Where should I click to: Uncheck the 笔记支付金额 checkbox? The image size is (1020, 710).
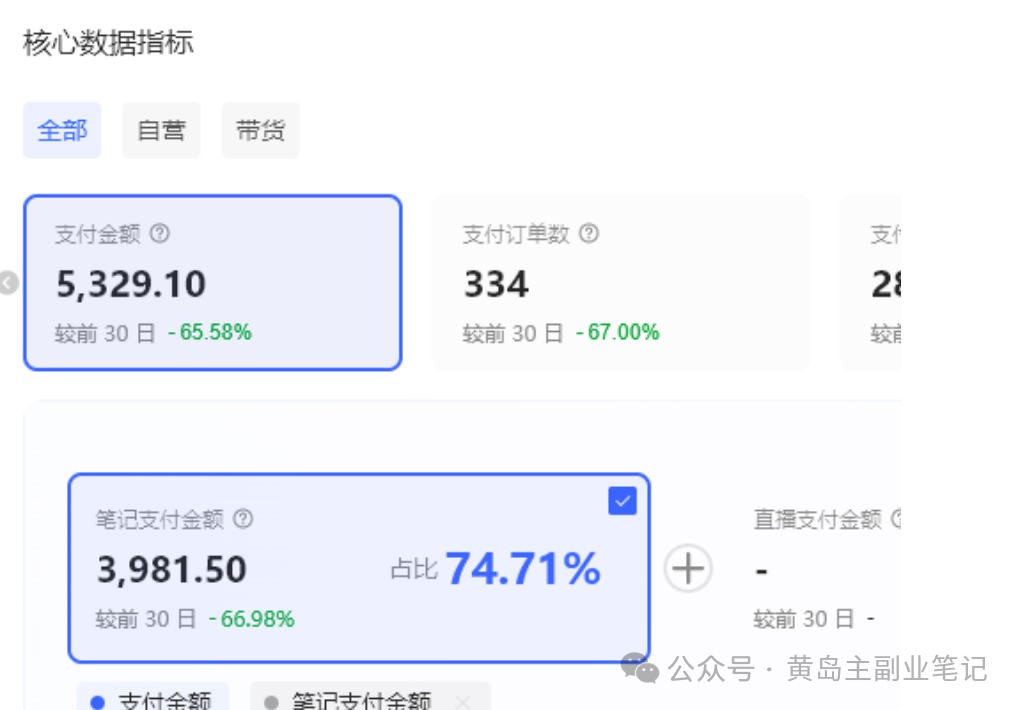pos(623,501)
